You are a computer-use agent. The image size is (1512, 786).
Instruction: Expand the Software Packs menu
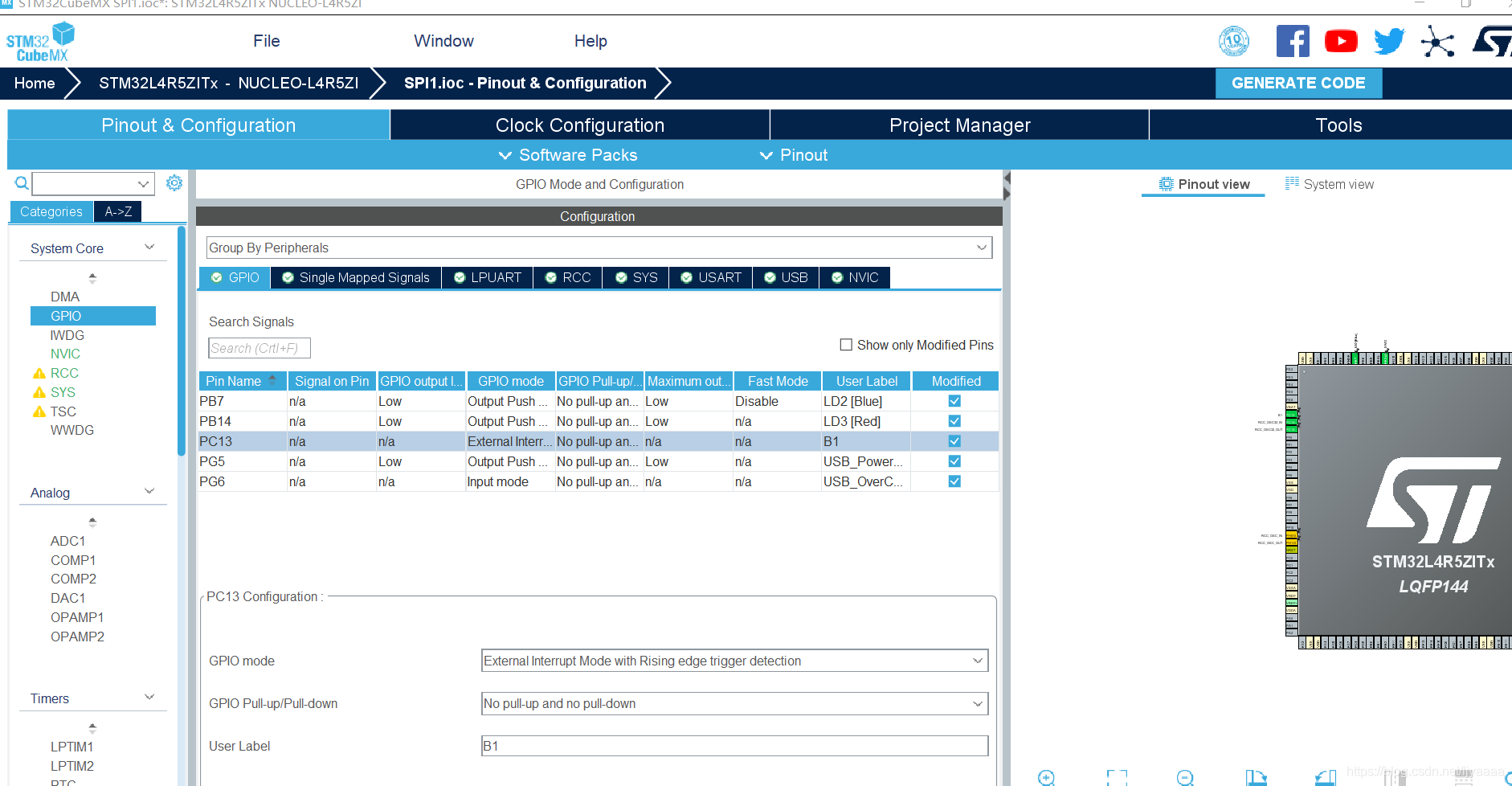[x=568, y=155]
